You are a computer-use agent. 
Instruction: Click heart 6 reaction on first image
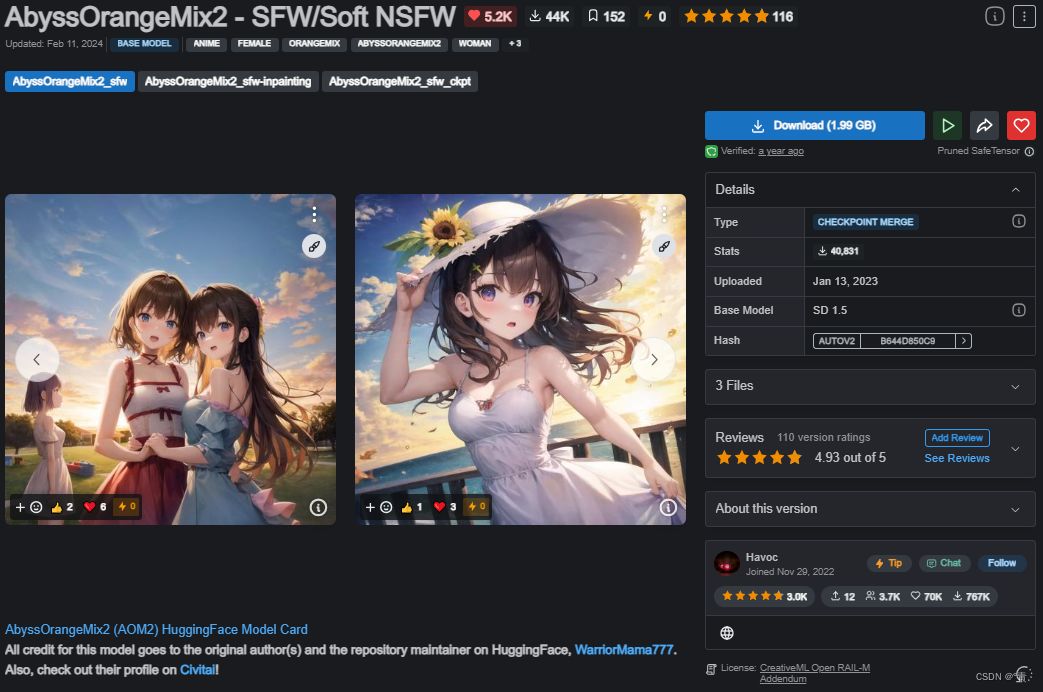(95, 507)
